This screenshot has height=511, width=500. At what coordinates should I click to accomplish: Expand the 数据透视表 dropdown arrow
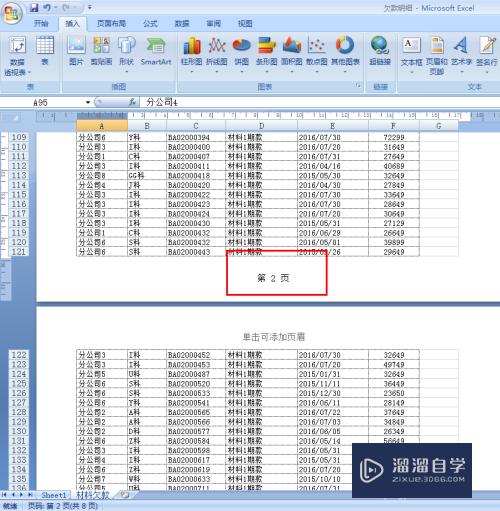pyautogui.click(x=29, y=72)
